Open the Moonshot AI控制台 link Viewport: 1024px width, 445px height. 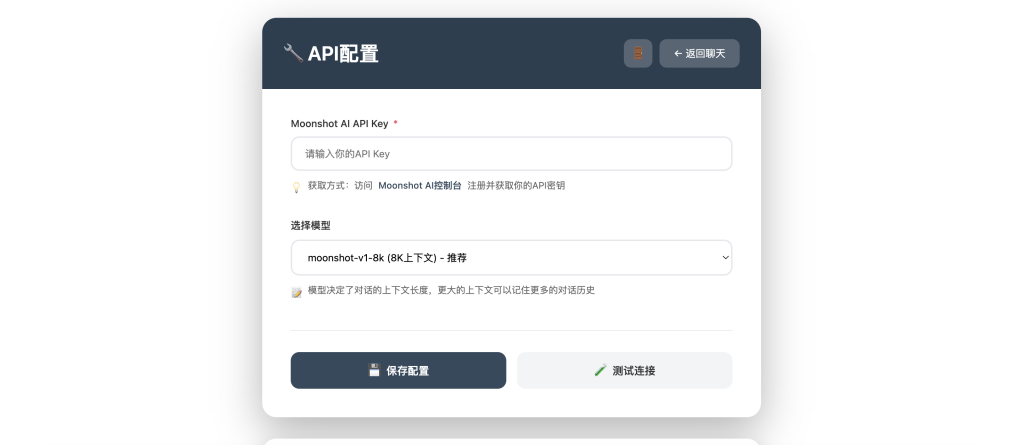click(420, 186)
